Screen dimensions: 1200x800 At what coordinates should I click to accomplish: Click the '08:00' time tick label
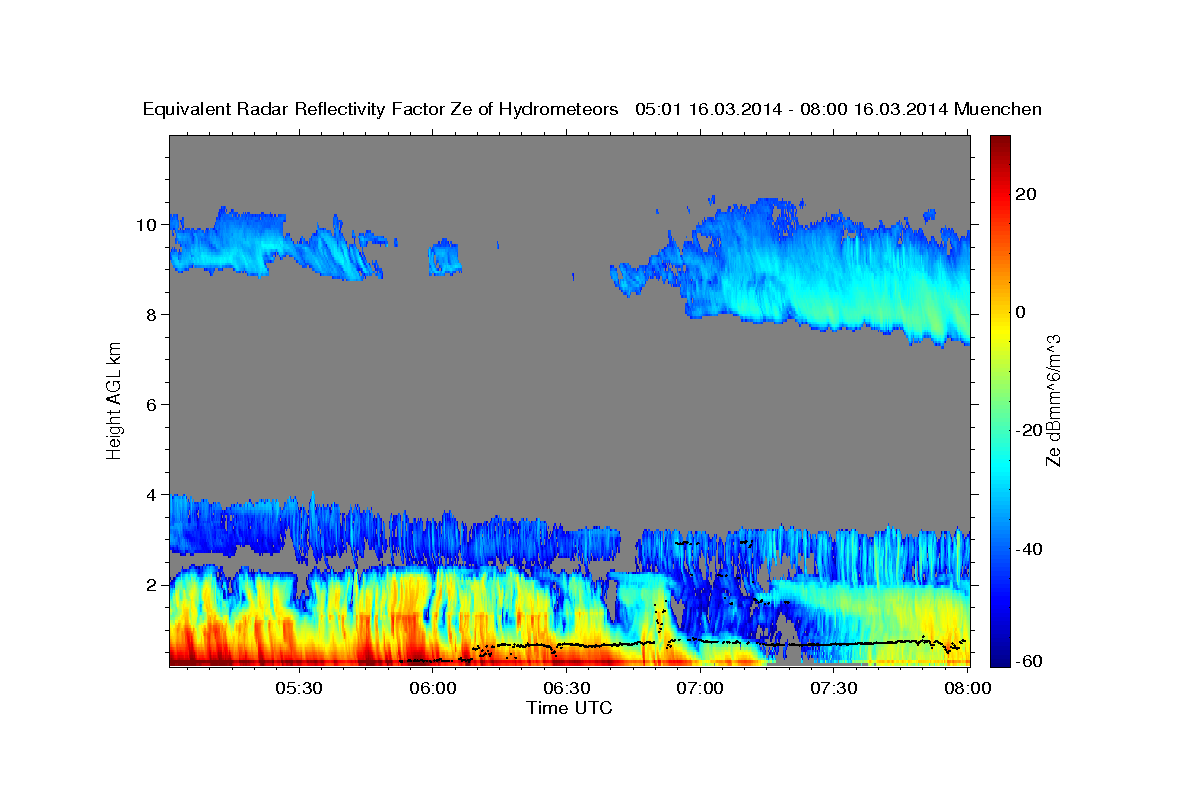(967, 689)
